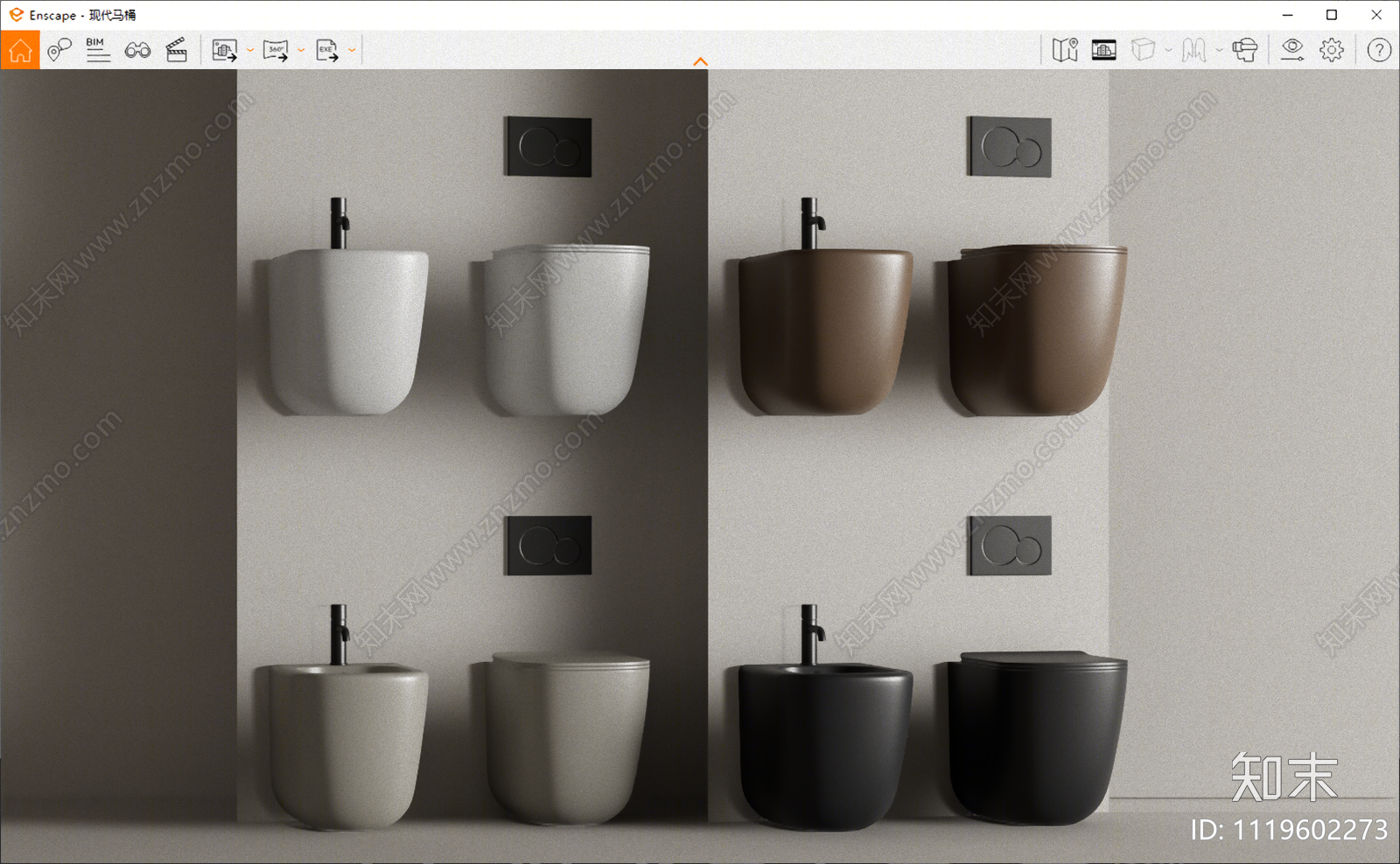This screenshot has height=864, width=1400.
Task: Maximize the Enscape window
Action: coord(1332,15)
